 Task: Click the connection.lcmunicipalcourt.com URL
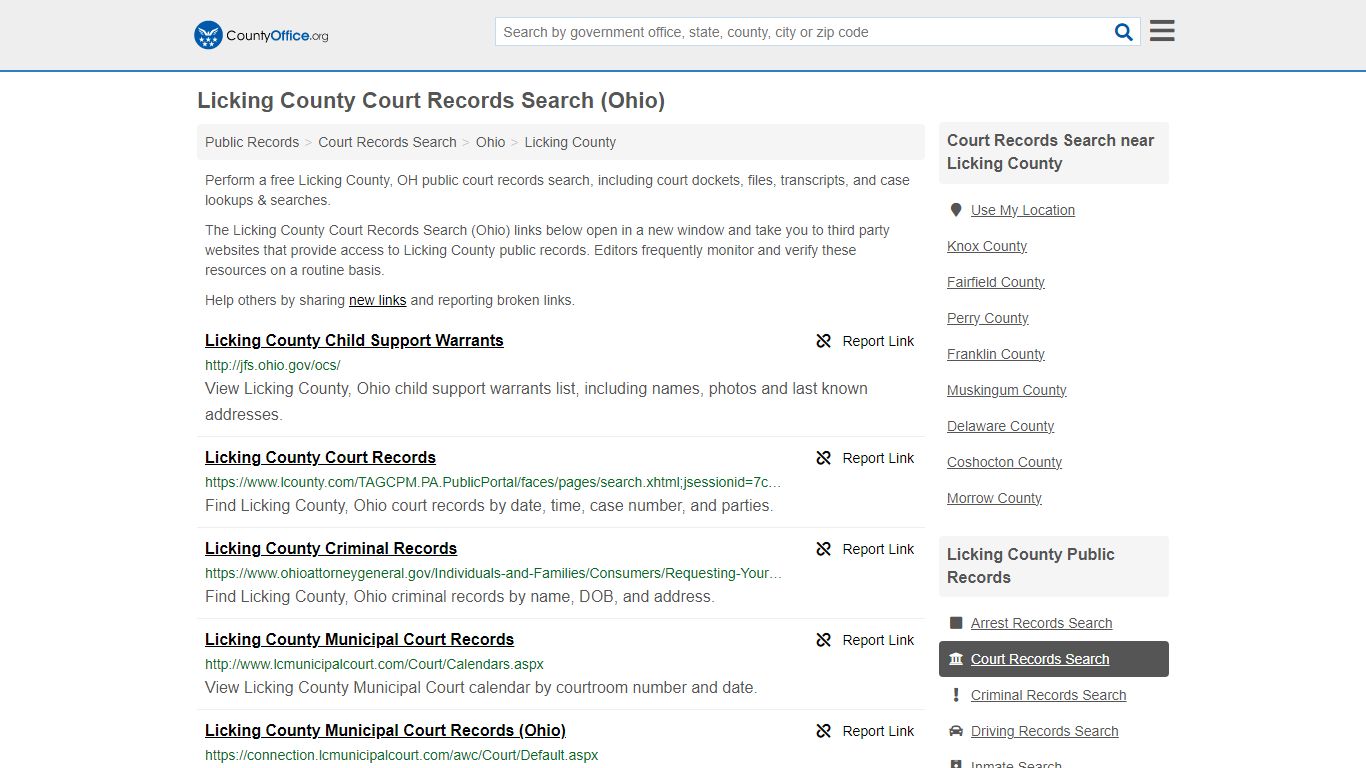pyautogui.click(x=401, y=755)
